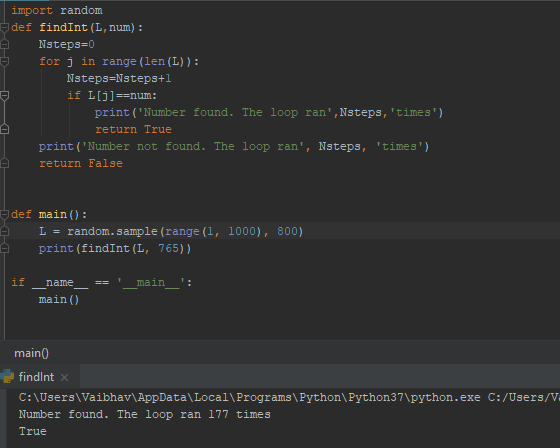
Task: Close the findInt run tab
Action: coord(64,377)
